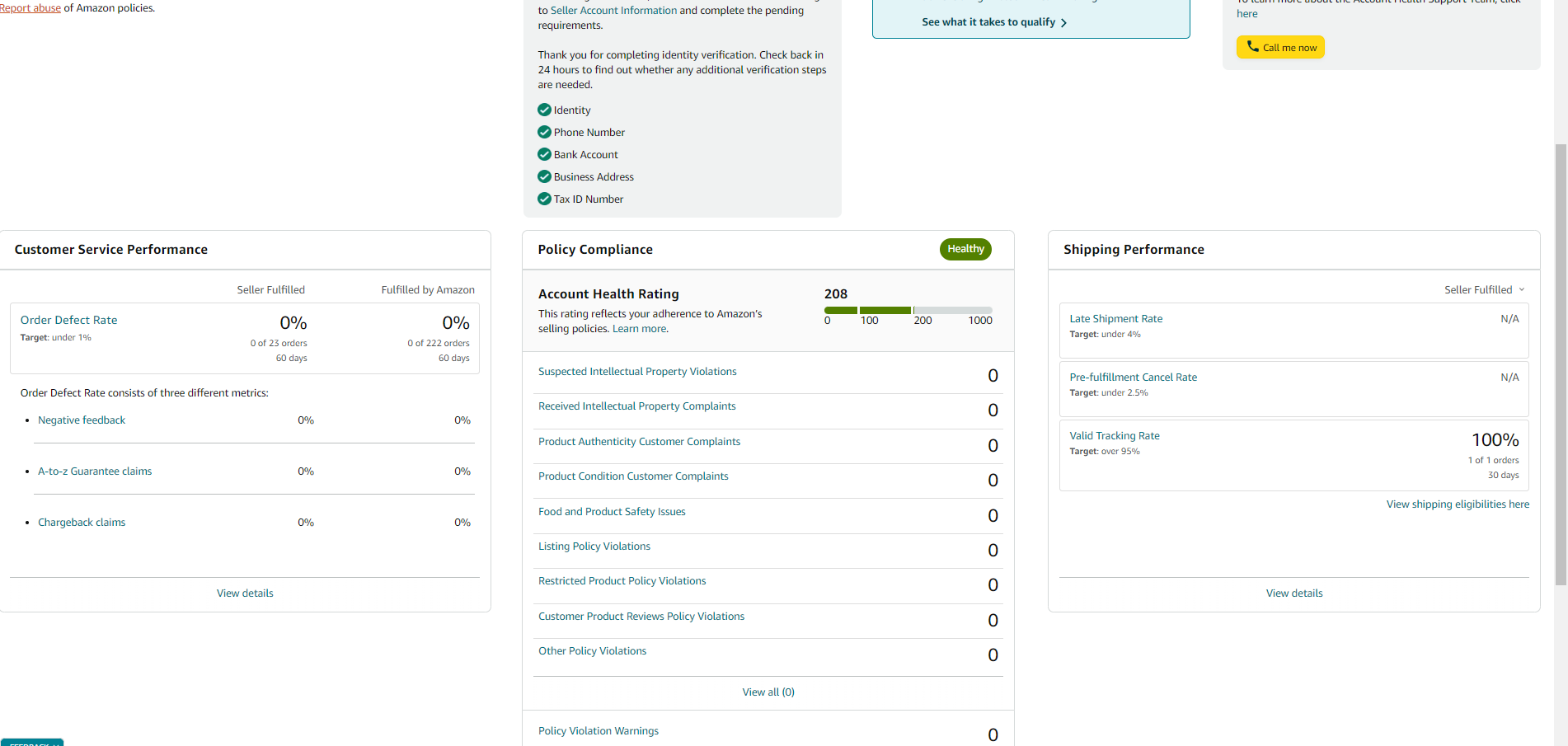Viewport: 1568px width, 746px height.
Task: Click the 208 rating value
Action: coord(836,294)
